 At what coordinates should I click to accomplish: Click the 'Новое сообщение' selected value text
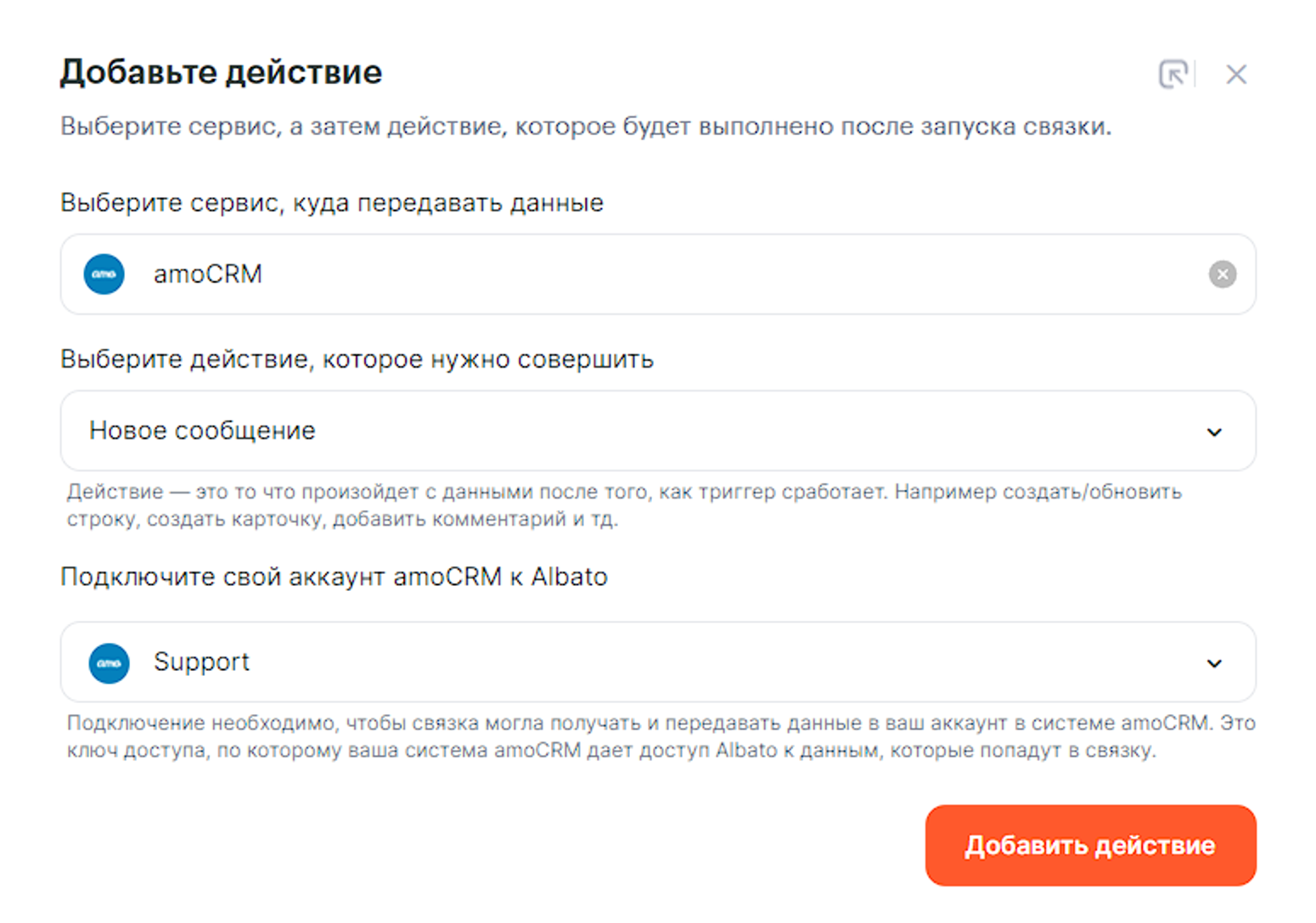[x=202, y=431]
